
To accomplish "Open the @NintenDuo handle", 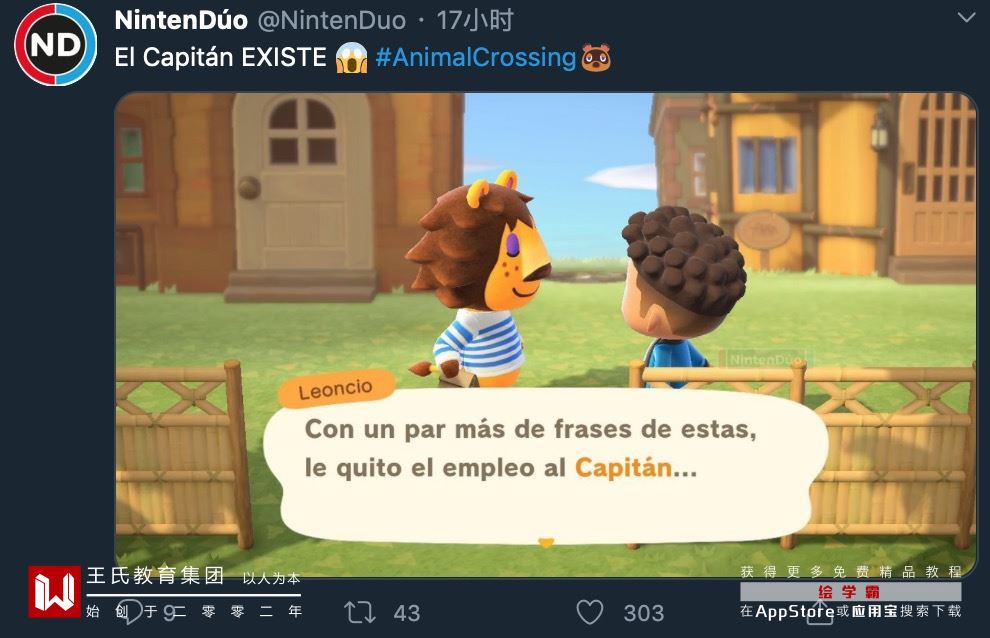I will pos(331,21).
